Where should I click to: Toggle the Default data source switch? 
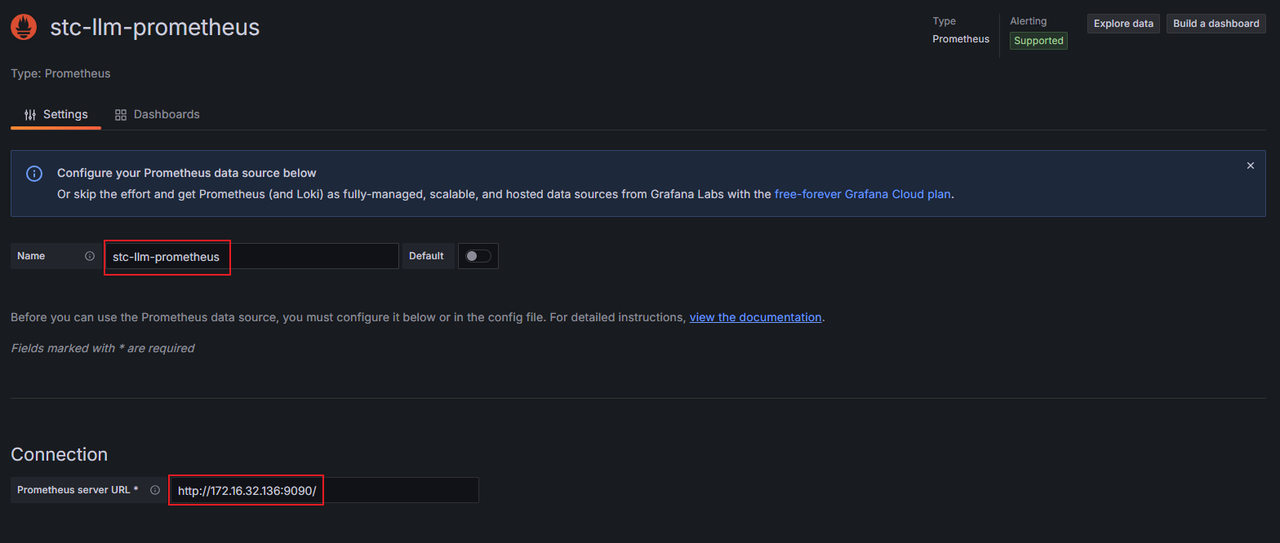point(478,256)
